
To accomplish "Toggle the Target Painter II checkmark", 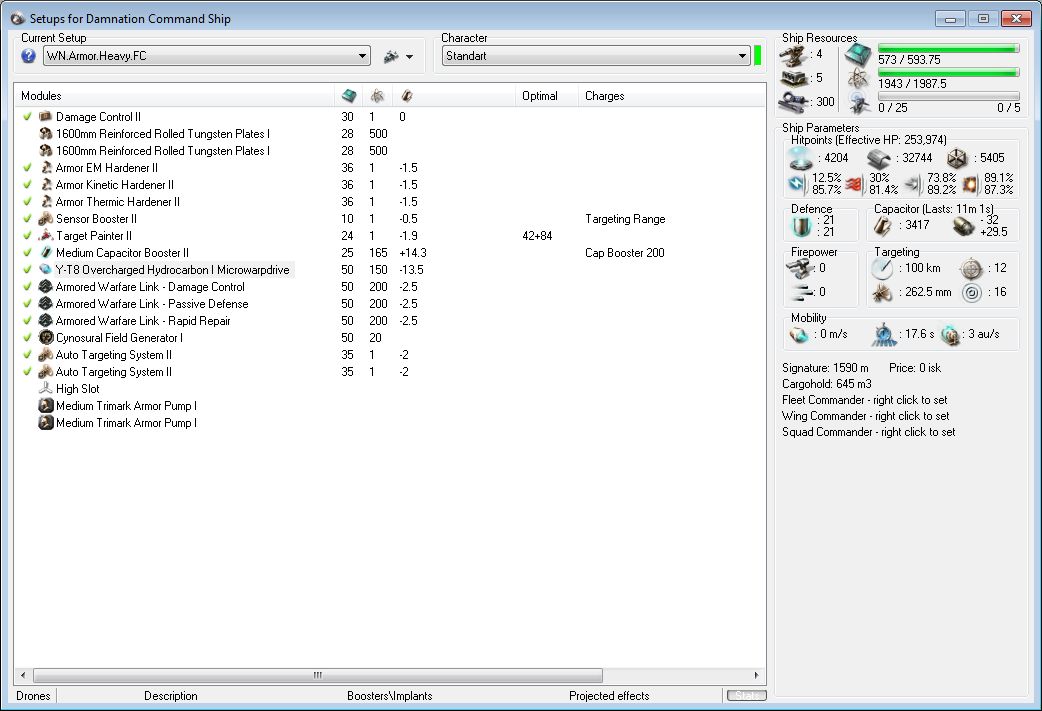I will (x=27, y=235).
